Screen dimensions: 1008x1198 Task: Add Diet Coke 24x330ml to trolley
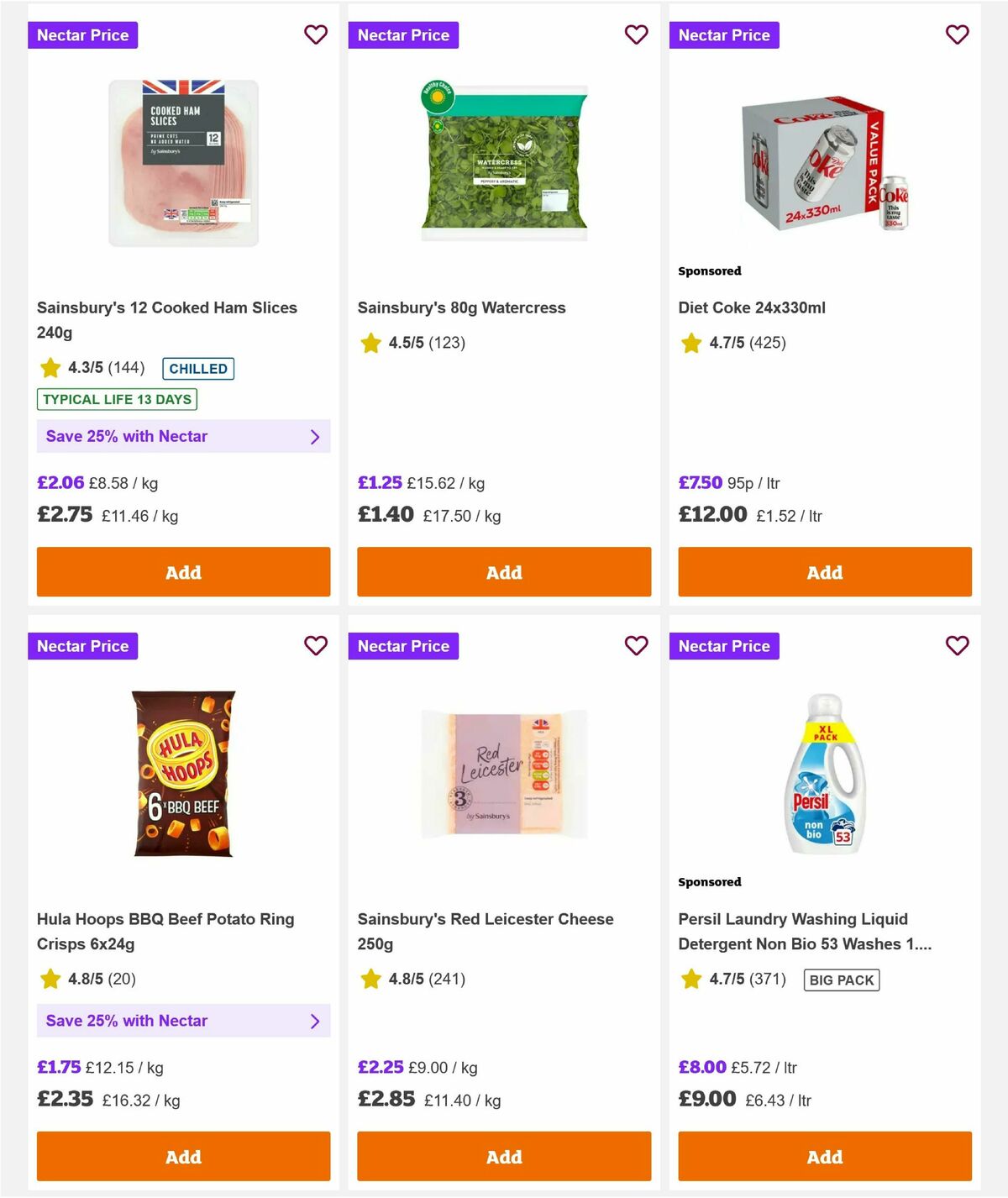[824, 572]
